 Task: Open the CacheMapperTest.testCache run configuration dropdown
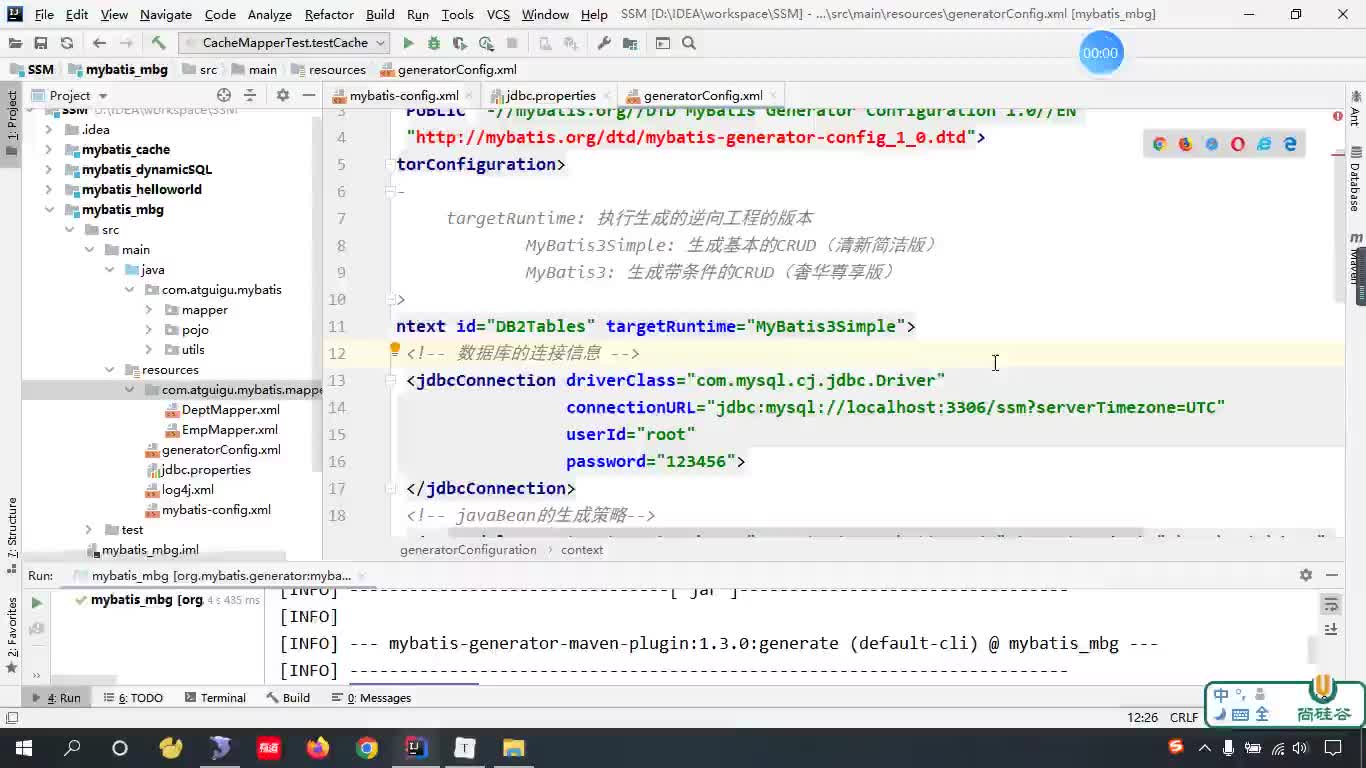(x=285, y=43)
